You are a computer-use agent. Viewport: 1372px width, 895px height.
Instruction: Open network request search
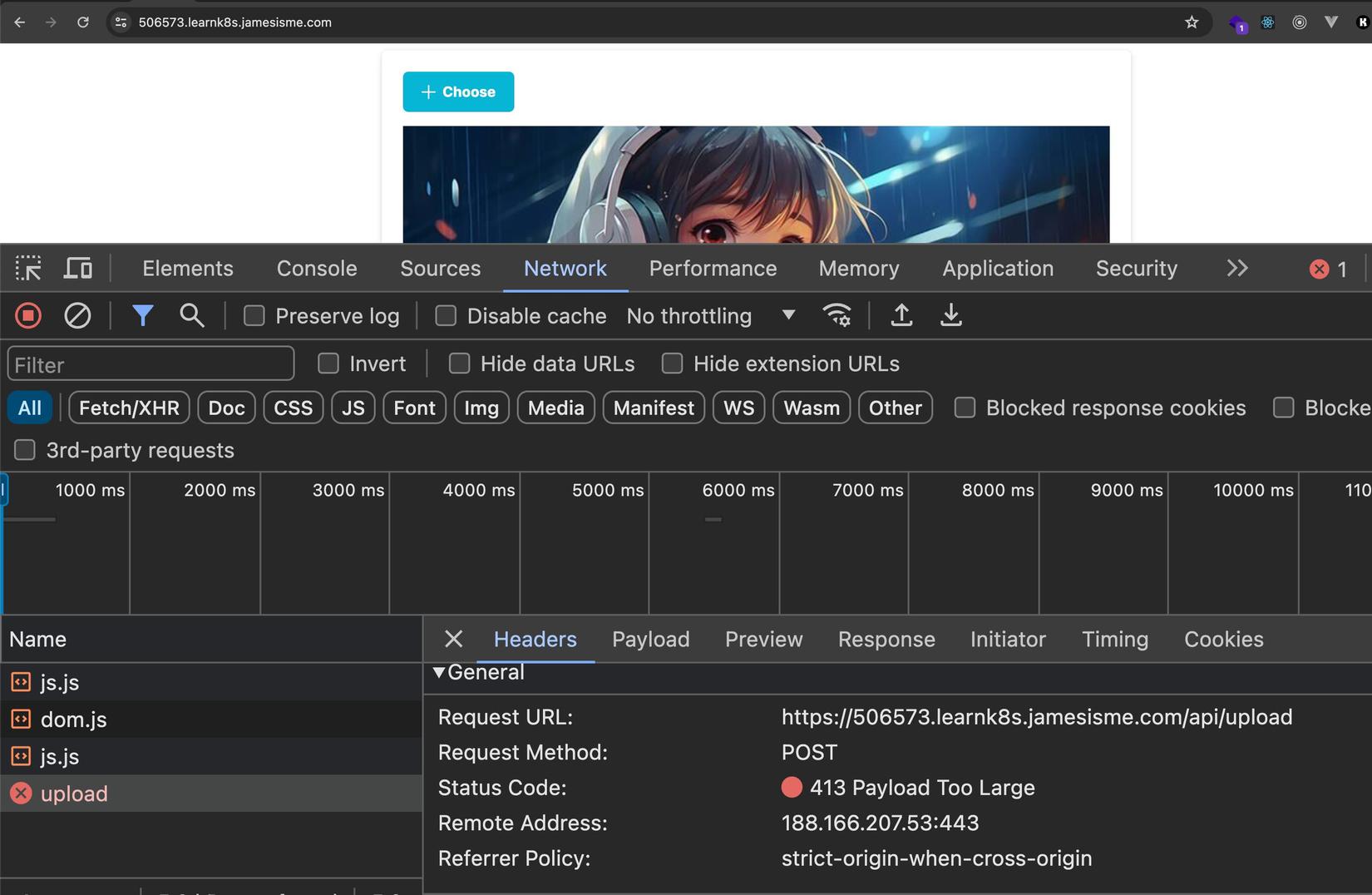pos(191,315)
